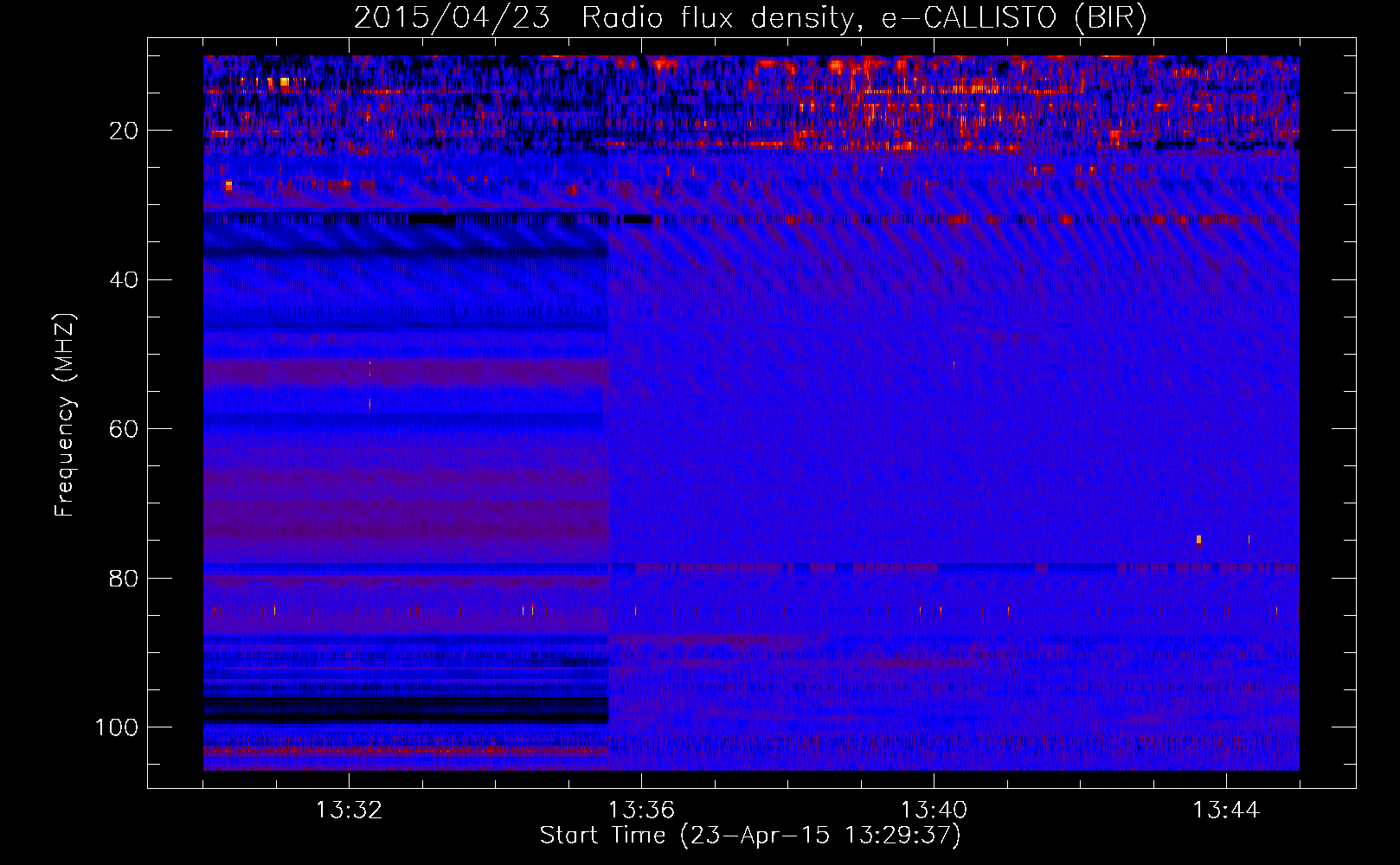Viewport: 1400px width, 865px height.
Task: Click the '13:36' time tick label
Action: [641, 811]
